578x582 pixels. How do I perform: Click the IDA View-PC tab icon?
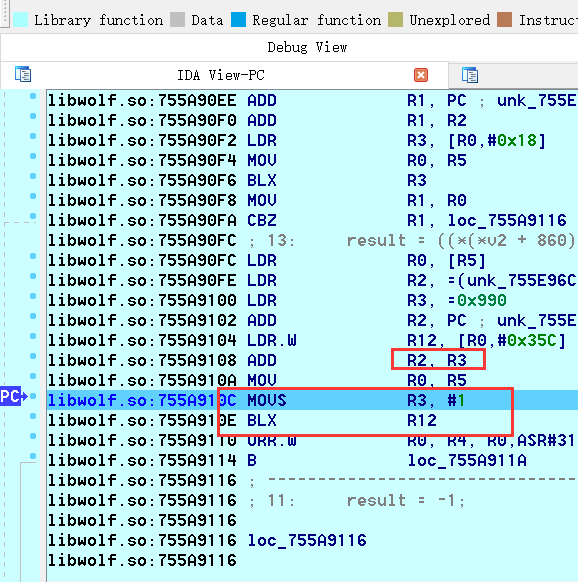(x=23, y=74)
